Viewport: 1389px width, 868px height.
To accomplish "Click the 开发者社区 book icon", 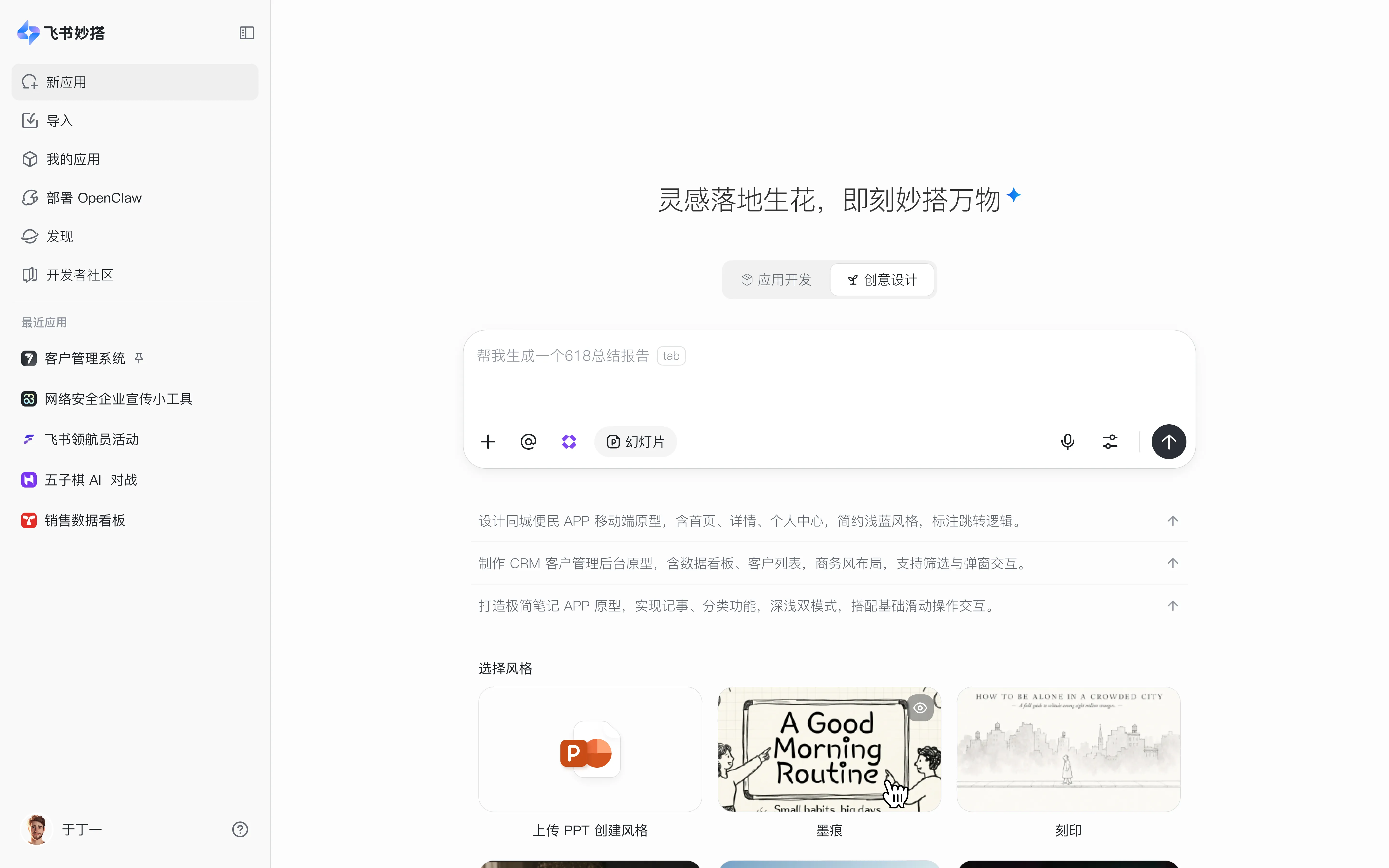I will 30,275.
